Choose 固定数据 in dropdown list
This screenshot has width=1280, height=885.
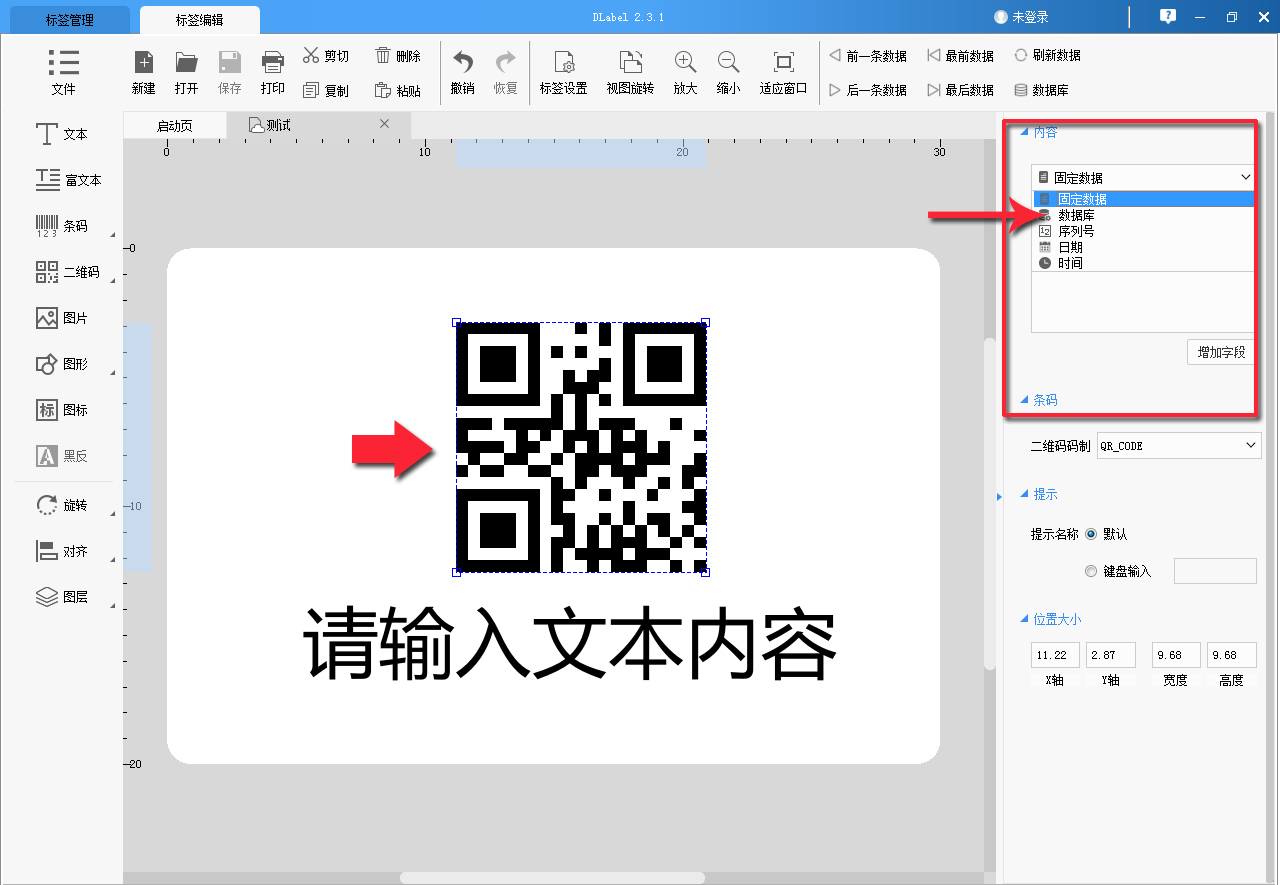coord(1143,199)
